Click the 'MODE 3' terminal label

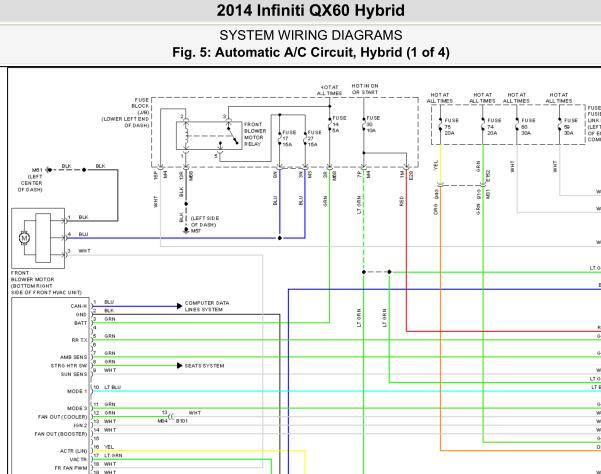pos(77,408)
